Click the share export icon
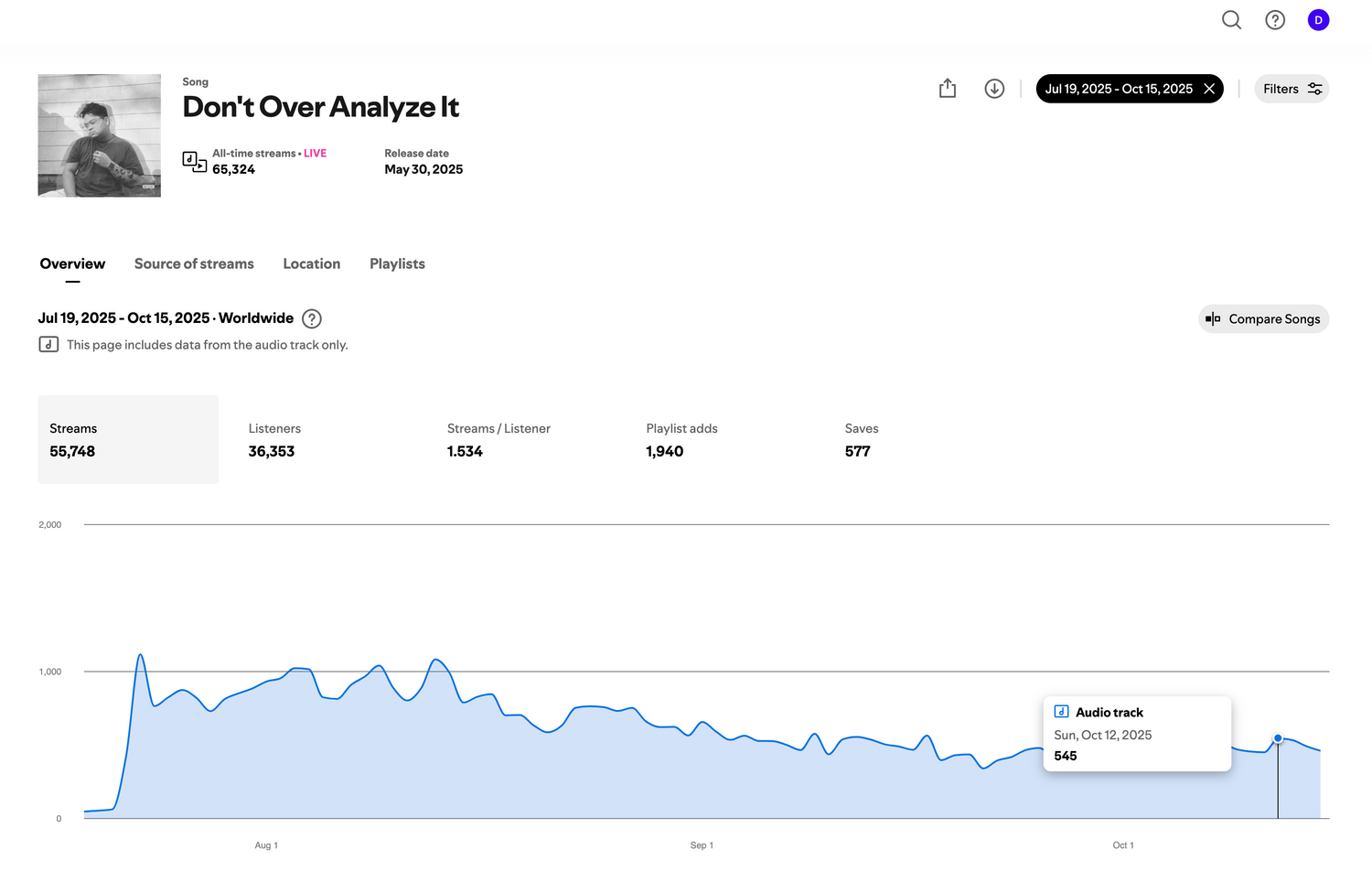Image resolution: width=1372 pixels, height=871 pixels. click(x=947, y=89)
